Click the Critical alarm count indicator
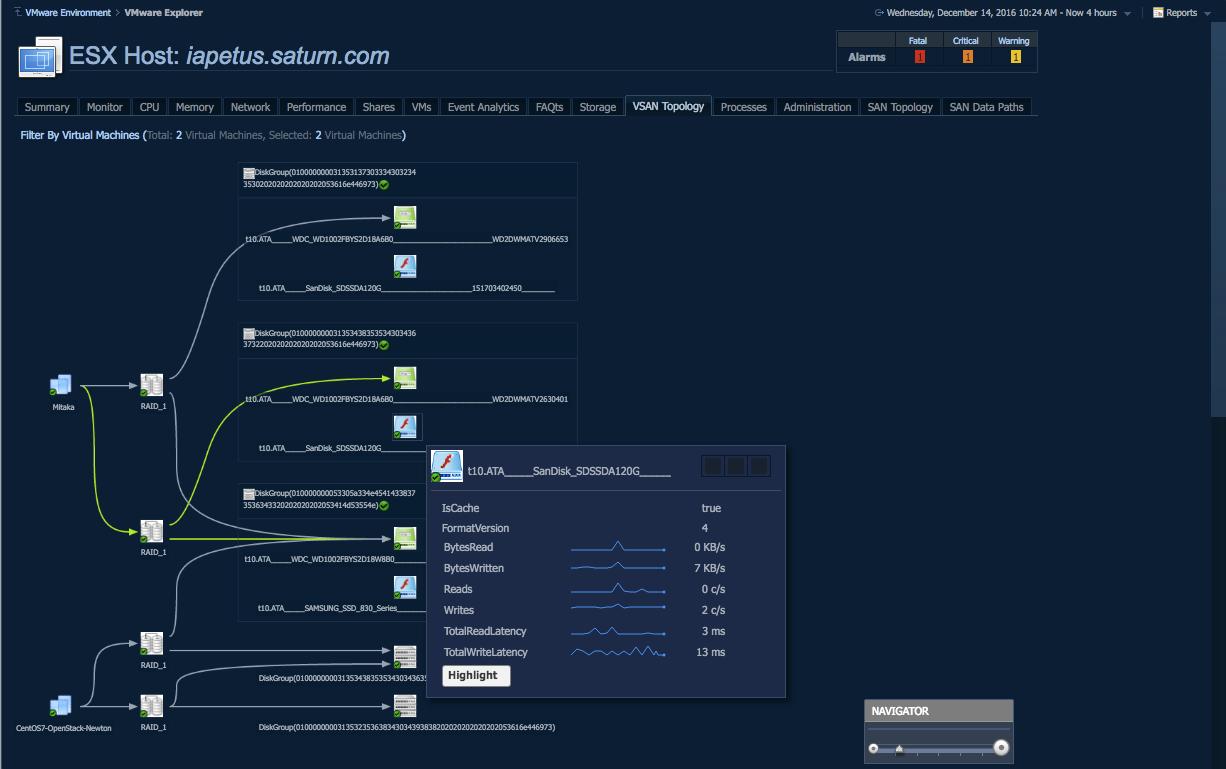This screenshot has height=769, width=1226. click(x=968, y=57)
